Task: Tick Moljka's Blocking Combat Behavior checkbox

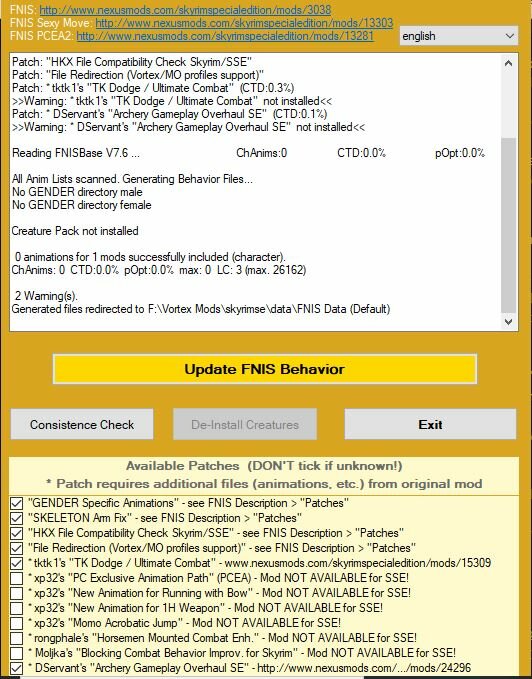Action: [16, 653]
